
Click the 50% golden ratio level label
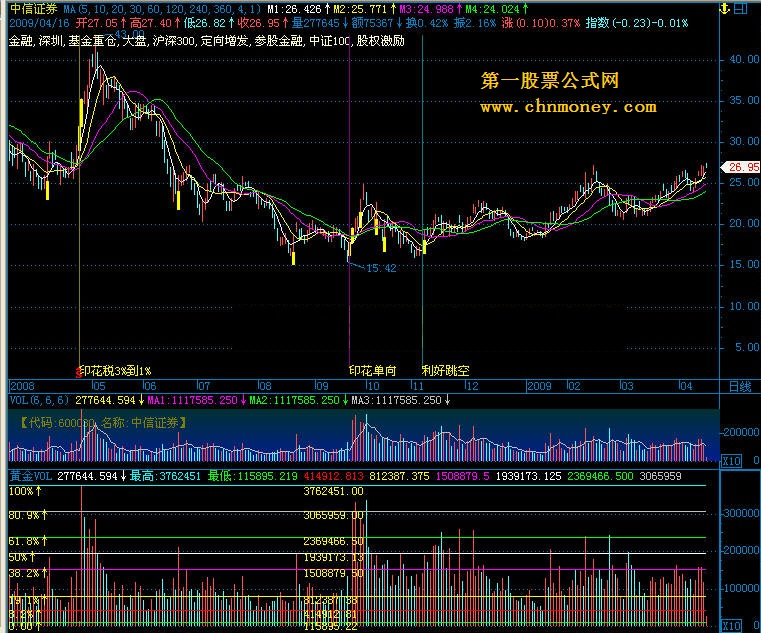22,557
